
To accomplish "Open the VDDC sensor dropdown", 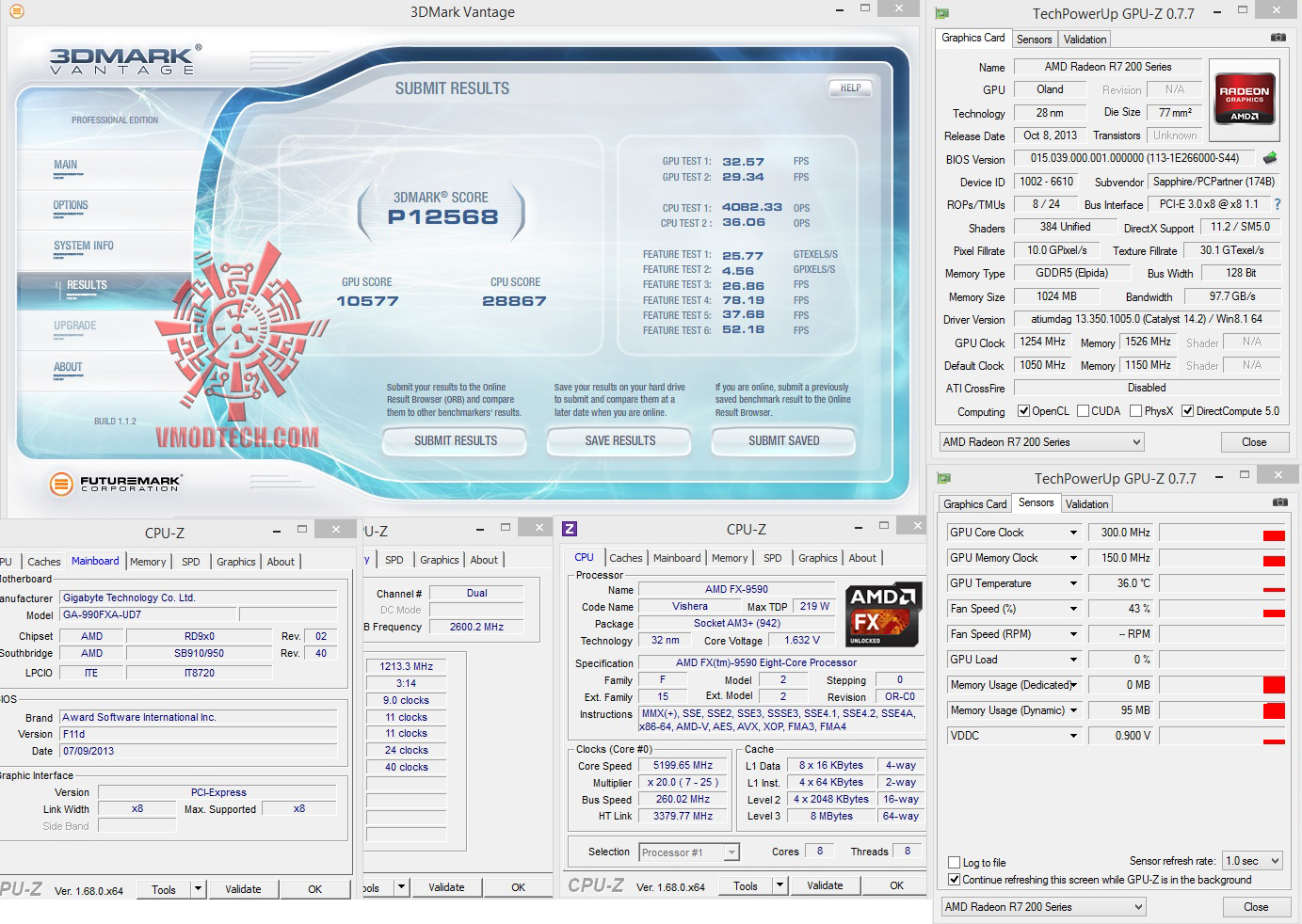I will pos(1072,736).
